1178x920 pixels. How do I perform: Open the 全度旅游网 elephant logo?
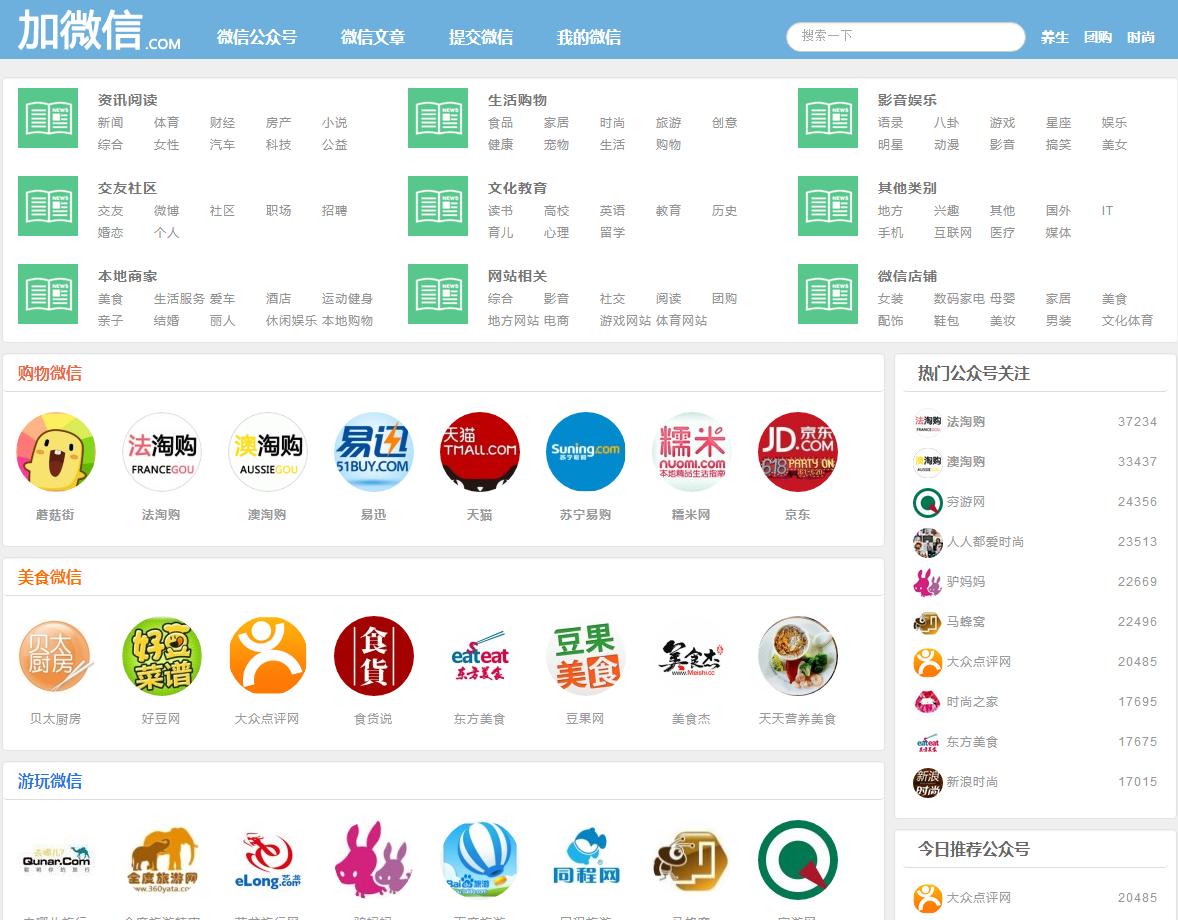click(x=162, y=860)
